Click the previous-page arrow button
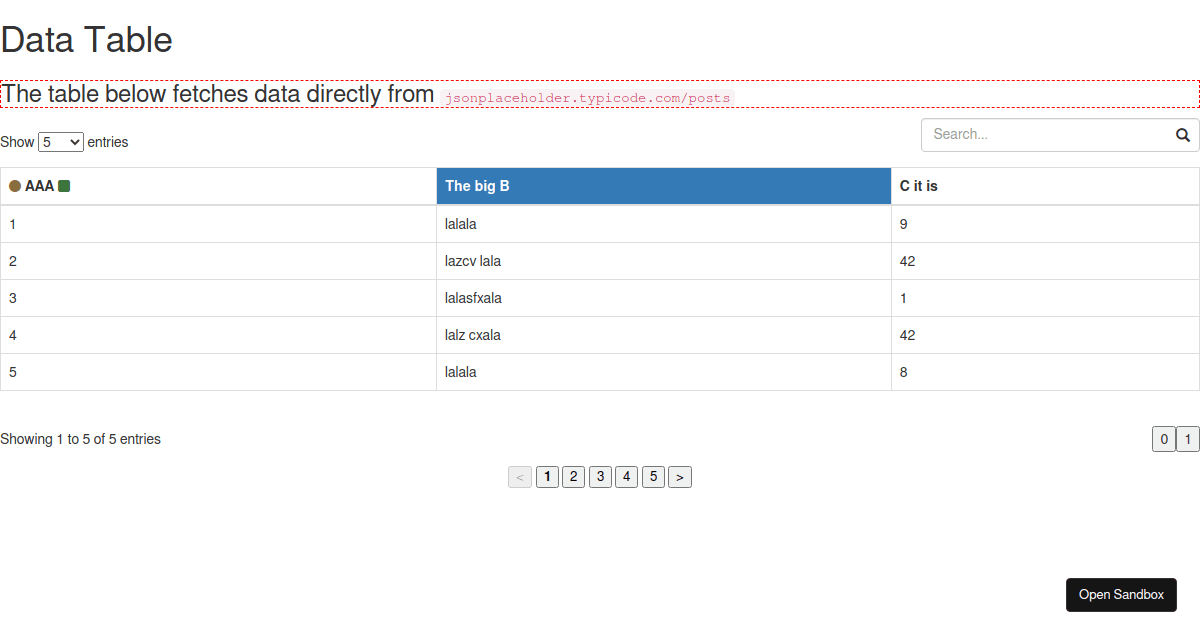The image size is (1200, 630). pos(519,477)
